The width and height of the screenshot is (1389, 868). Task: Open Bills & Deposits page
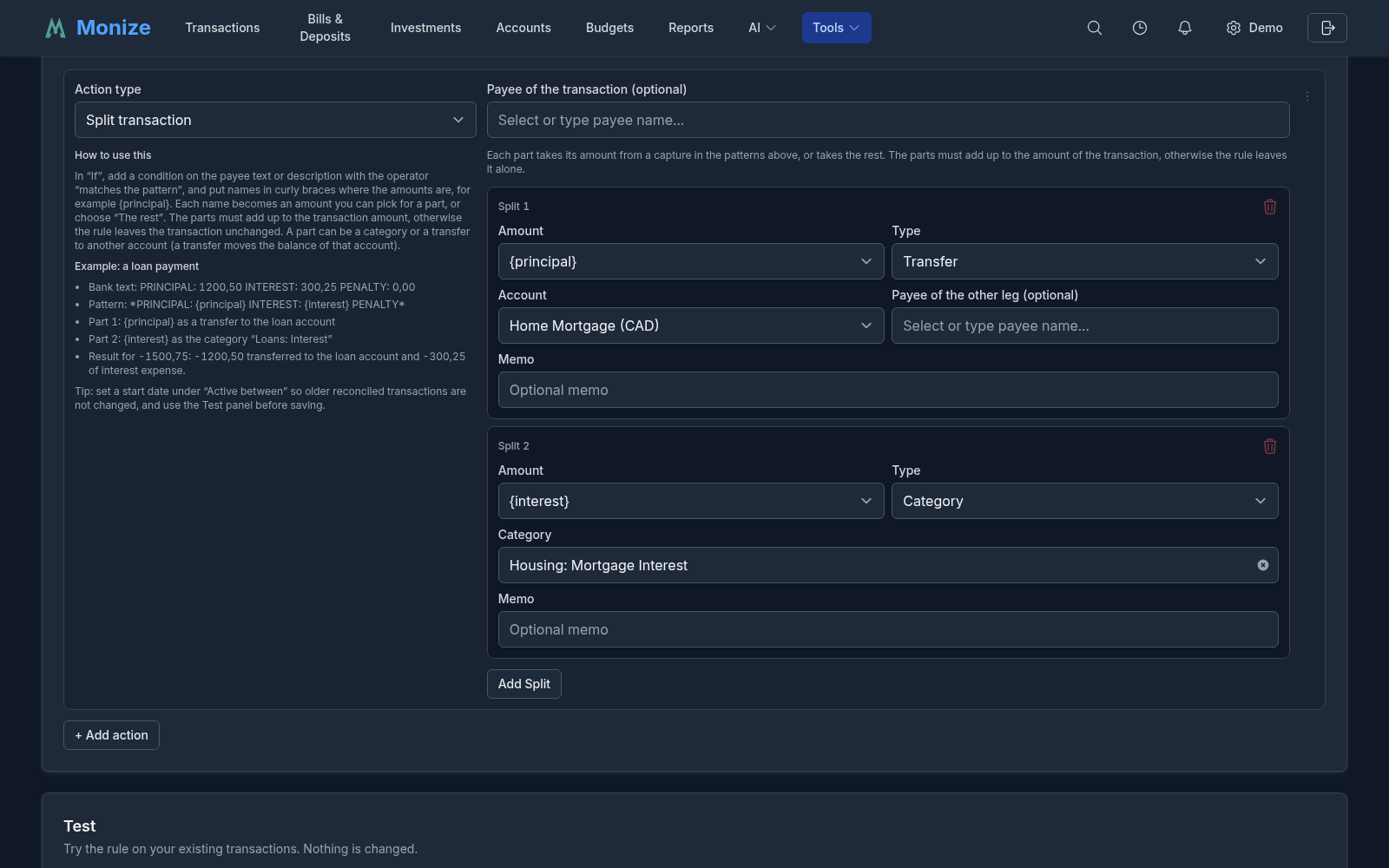coord(326,28)
